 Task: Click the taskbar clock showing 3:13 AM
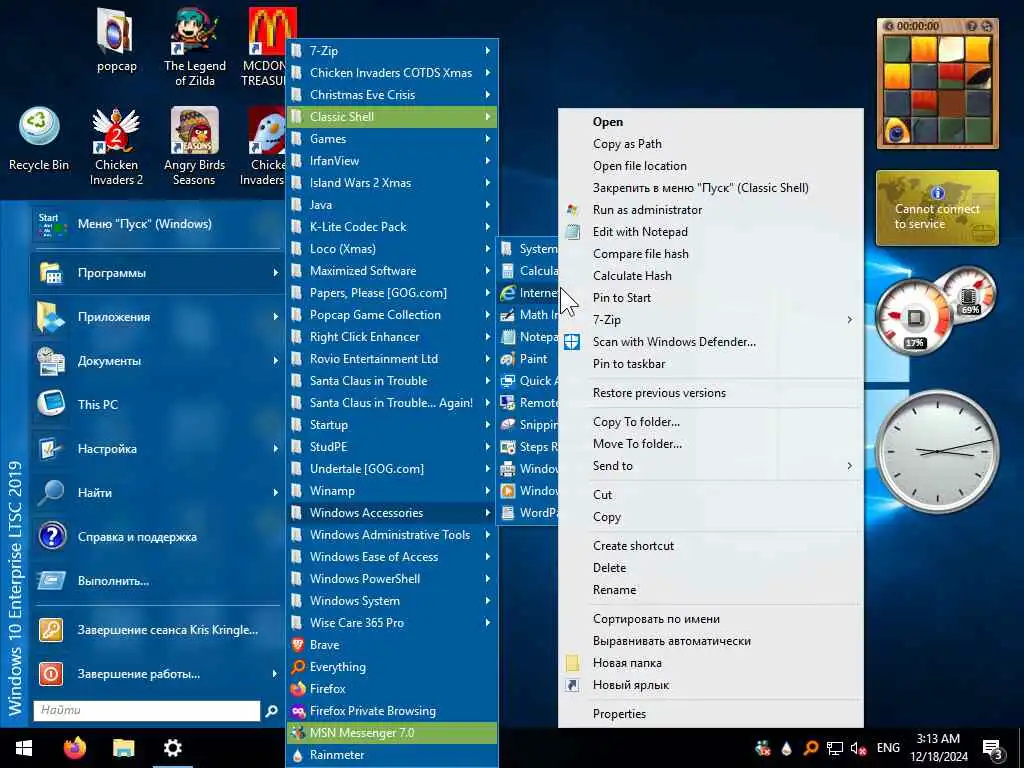938,748
